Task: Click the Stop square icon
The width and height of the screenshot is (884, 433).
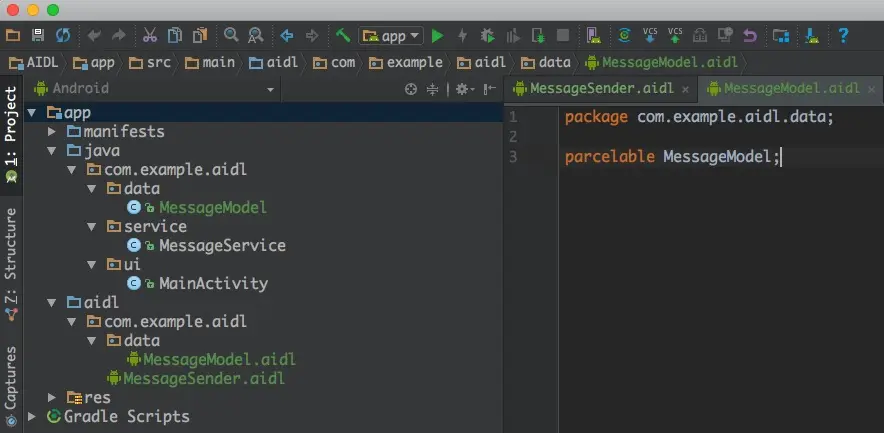Action: (x=563, y=36)
